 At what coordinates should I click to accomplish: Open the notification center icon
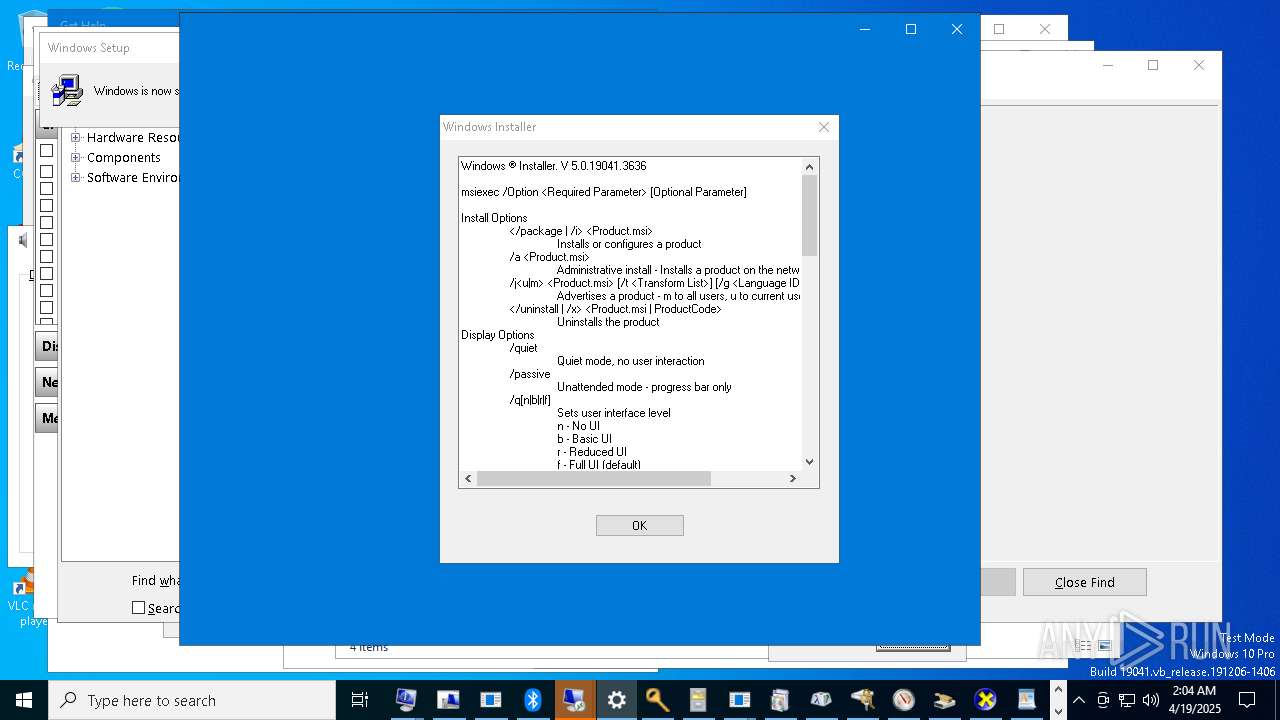tap(1247, 700)
